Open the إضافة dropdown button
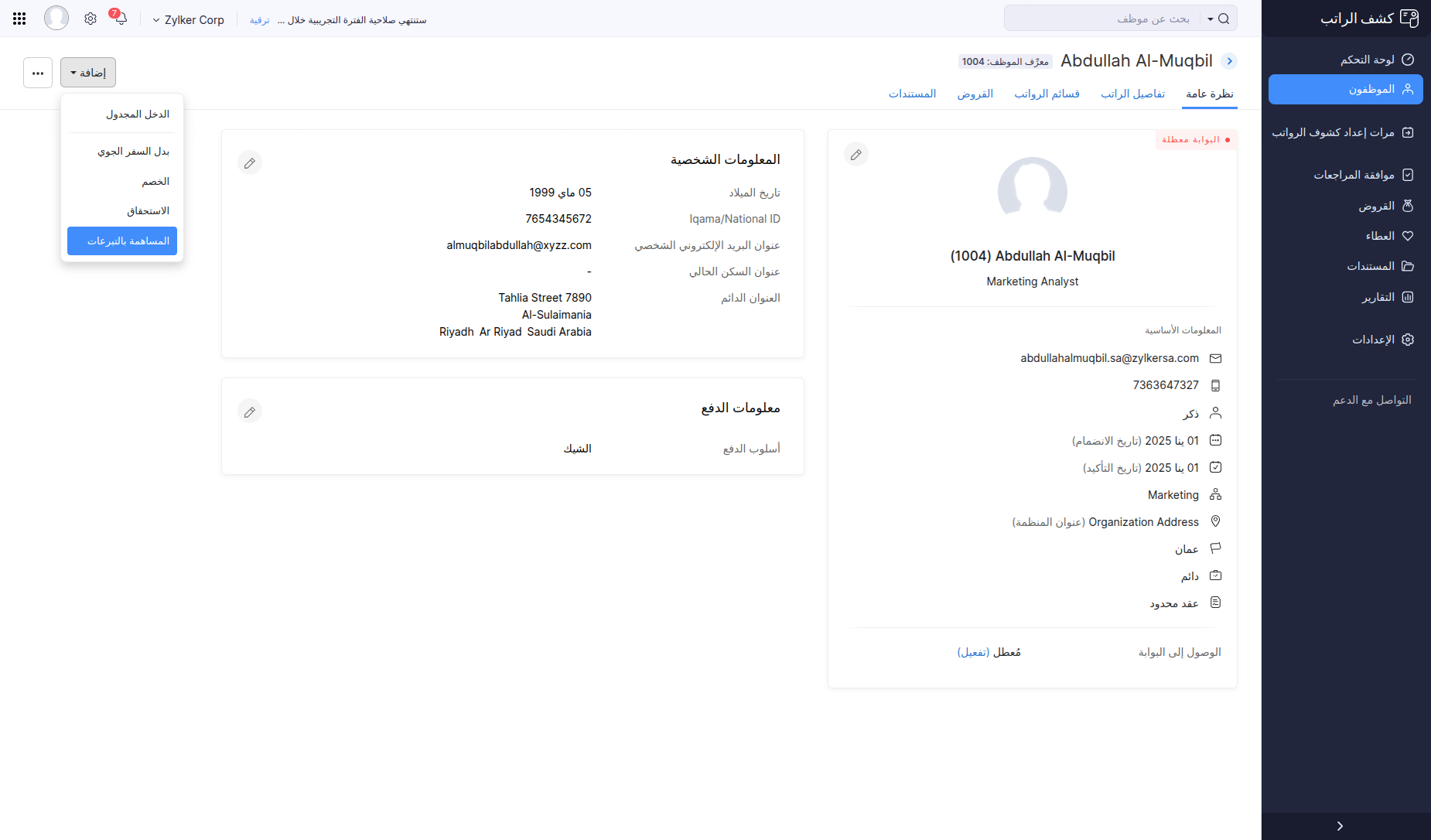Image resolution: width=1431 pixels, height=840 pixels. pos(87,72)
